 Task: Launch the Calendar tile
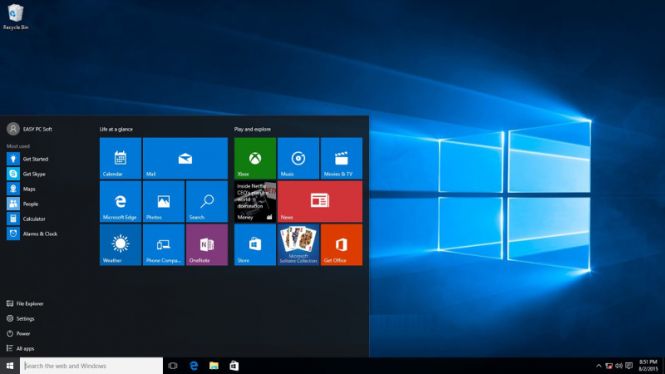pyautogui.click(x=120, y=158)
